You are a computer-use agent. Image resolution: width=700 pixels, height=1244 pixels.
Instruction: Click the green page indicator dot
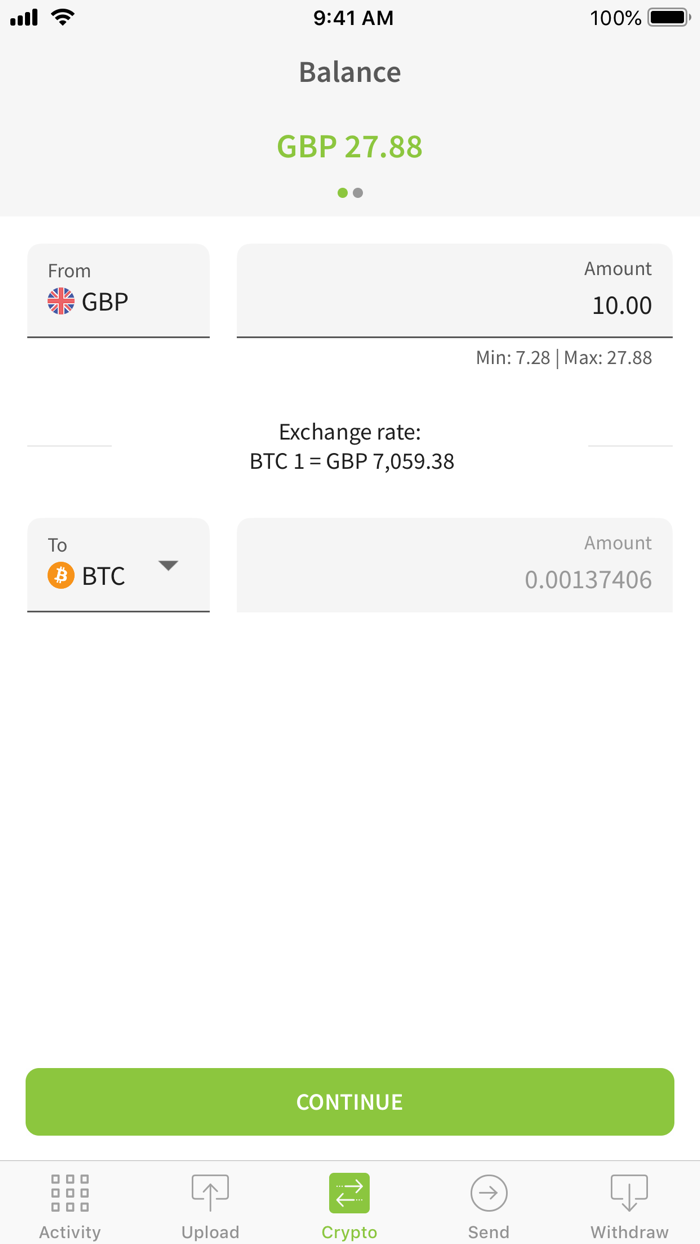coord(342,192)
